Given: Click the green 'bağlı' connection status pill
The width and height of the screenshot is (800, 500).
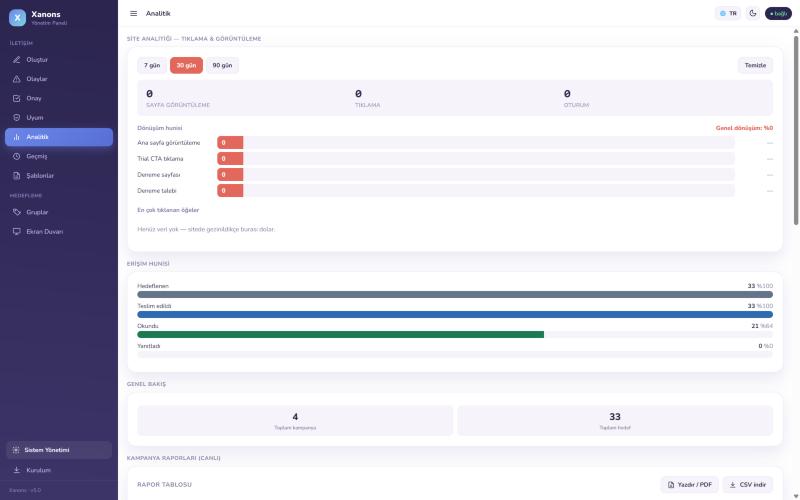Looking at the screenshot, I should coord(778,13).
